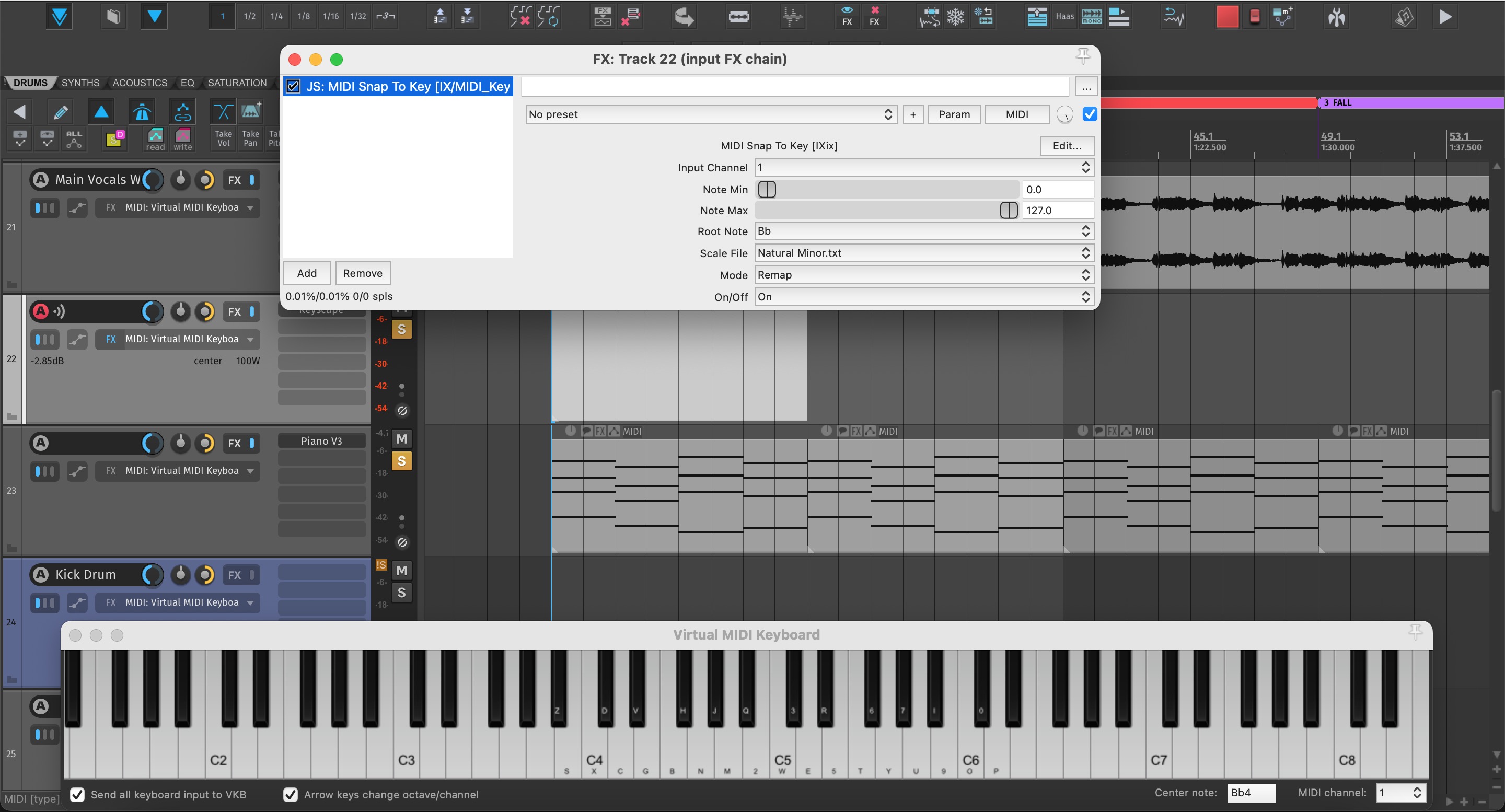This screenshot has height=812, width=1505.
Task: Open the Root Note dropdown showing Bb
Action: (924, 231)
